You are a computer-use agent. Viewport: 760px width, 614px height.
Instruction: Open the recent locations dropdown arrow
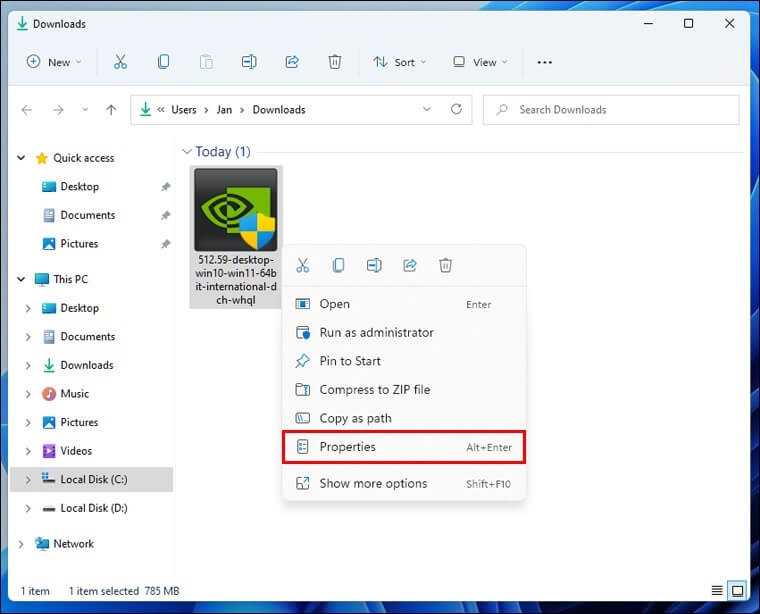coord(85,110)
